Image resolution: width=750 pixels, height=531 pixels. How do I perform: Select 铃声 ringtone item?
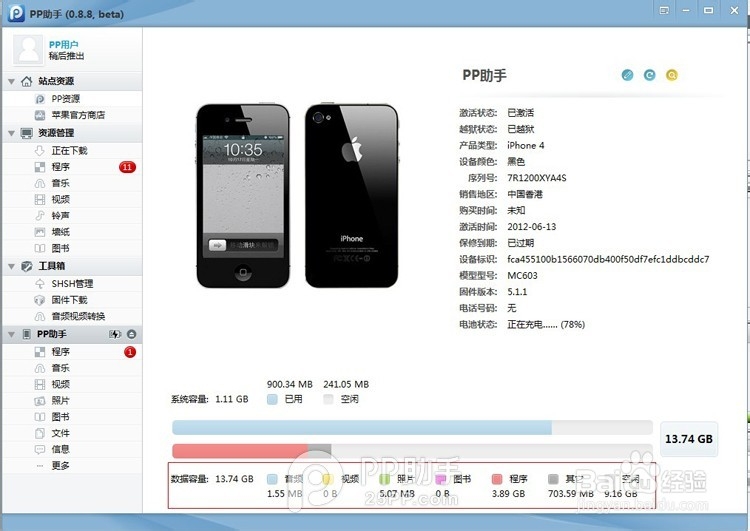72,216
